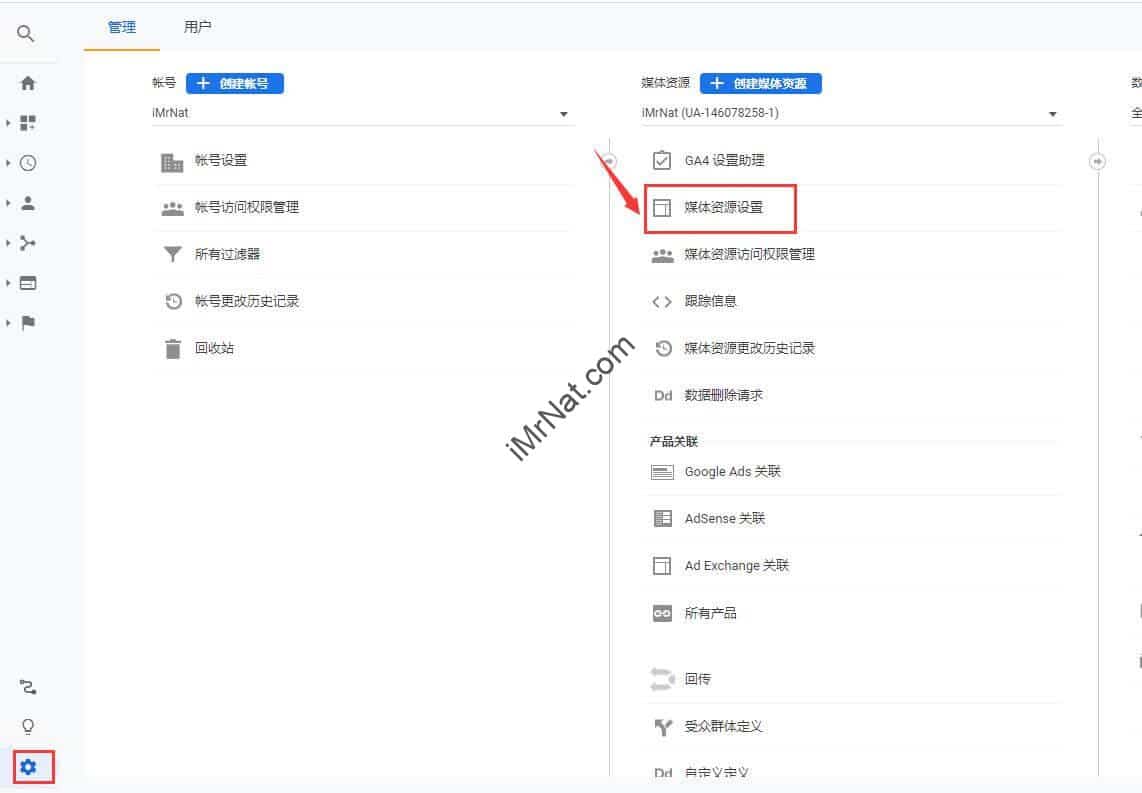Click the checkmark clipboard icon for GA4 设置助理

(662, 160)
